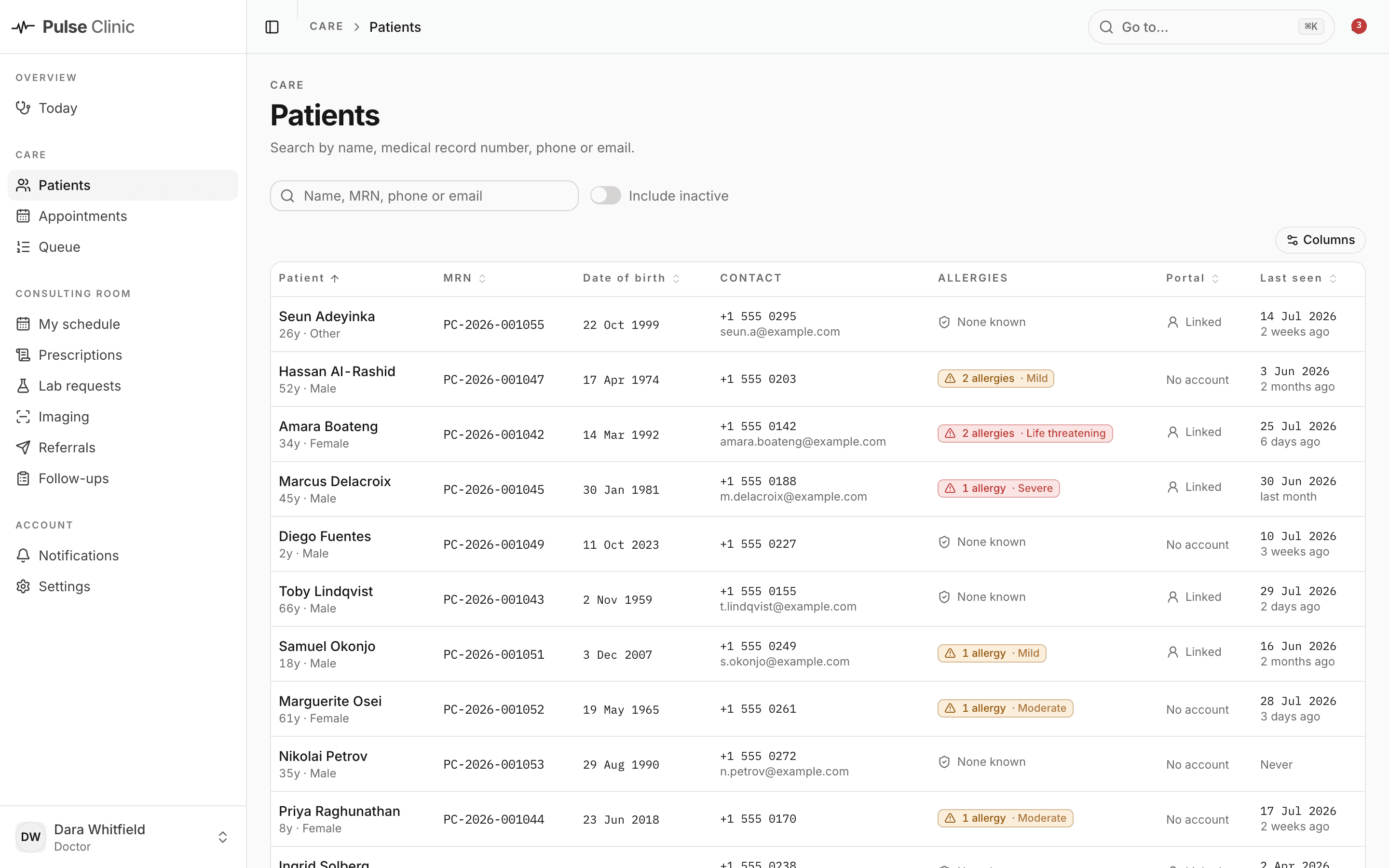Click CARE breadcrumb link
1389x868 pixels.
point(326,27)
